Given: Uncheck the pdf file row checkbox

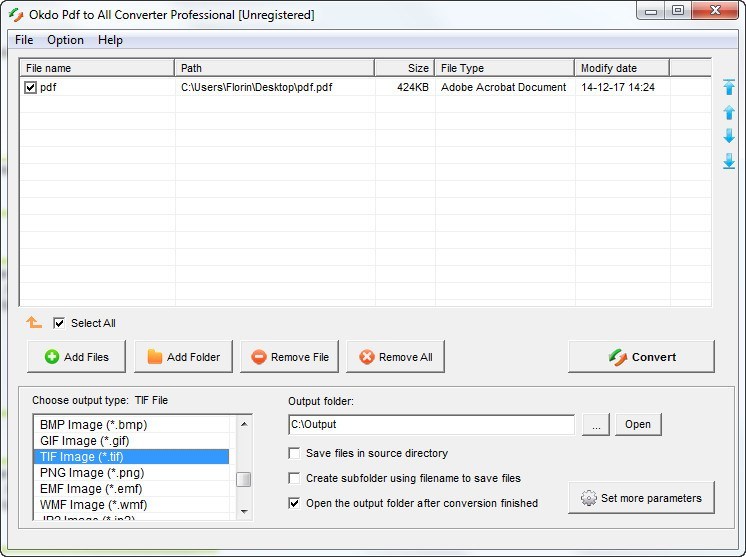Looking at the screenshot, I should (30, 88).
